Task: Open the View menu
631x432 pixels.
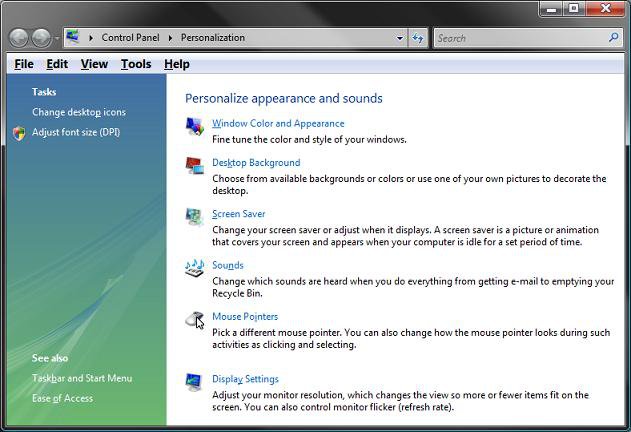Action: (94, 64)
